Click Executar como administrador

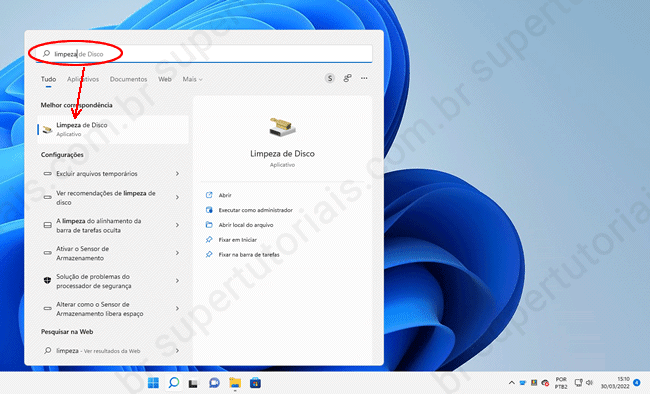click(256, 210)
